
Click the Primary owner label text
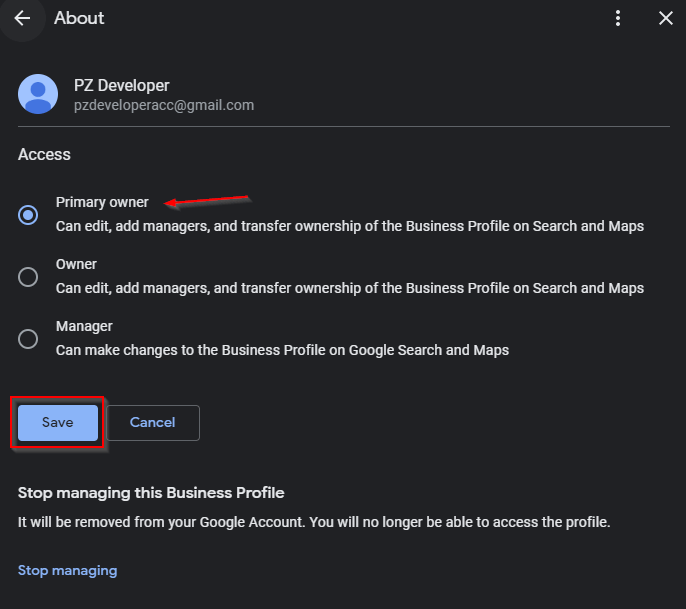pyautogui.click(x=102, y=202)
